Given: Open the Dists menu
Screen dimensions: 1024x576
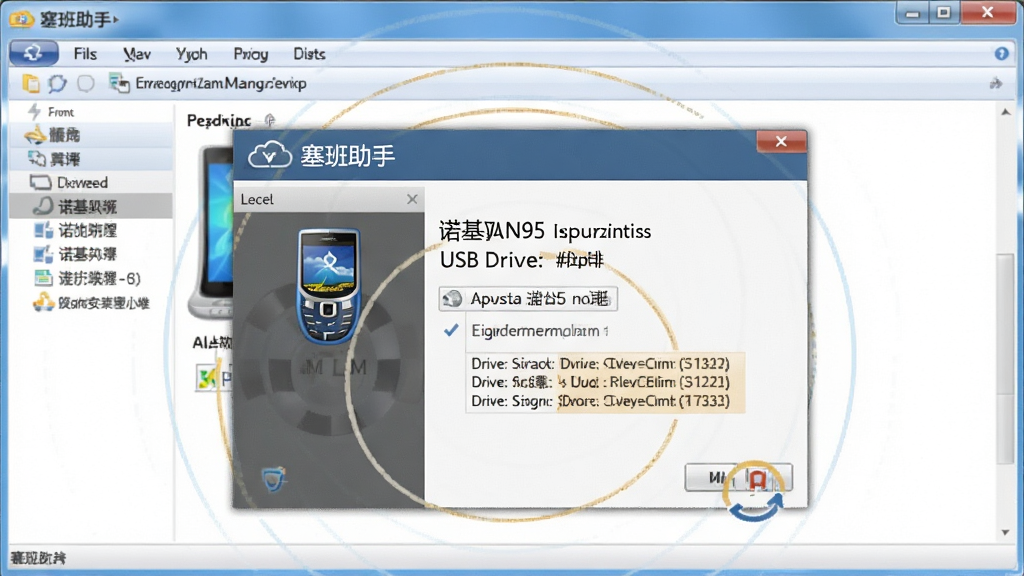Looking at the screenshot, I should click(x=309, y=54).
